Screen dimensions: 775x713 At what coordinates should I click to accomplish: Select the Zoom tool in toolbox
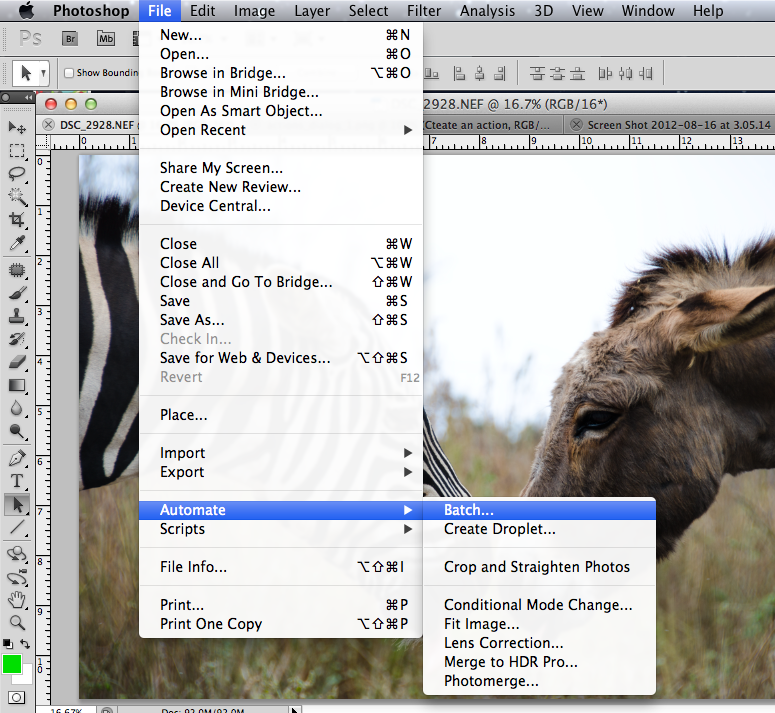click(17, 623)
